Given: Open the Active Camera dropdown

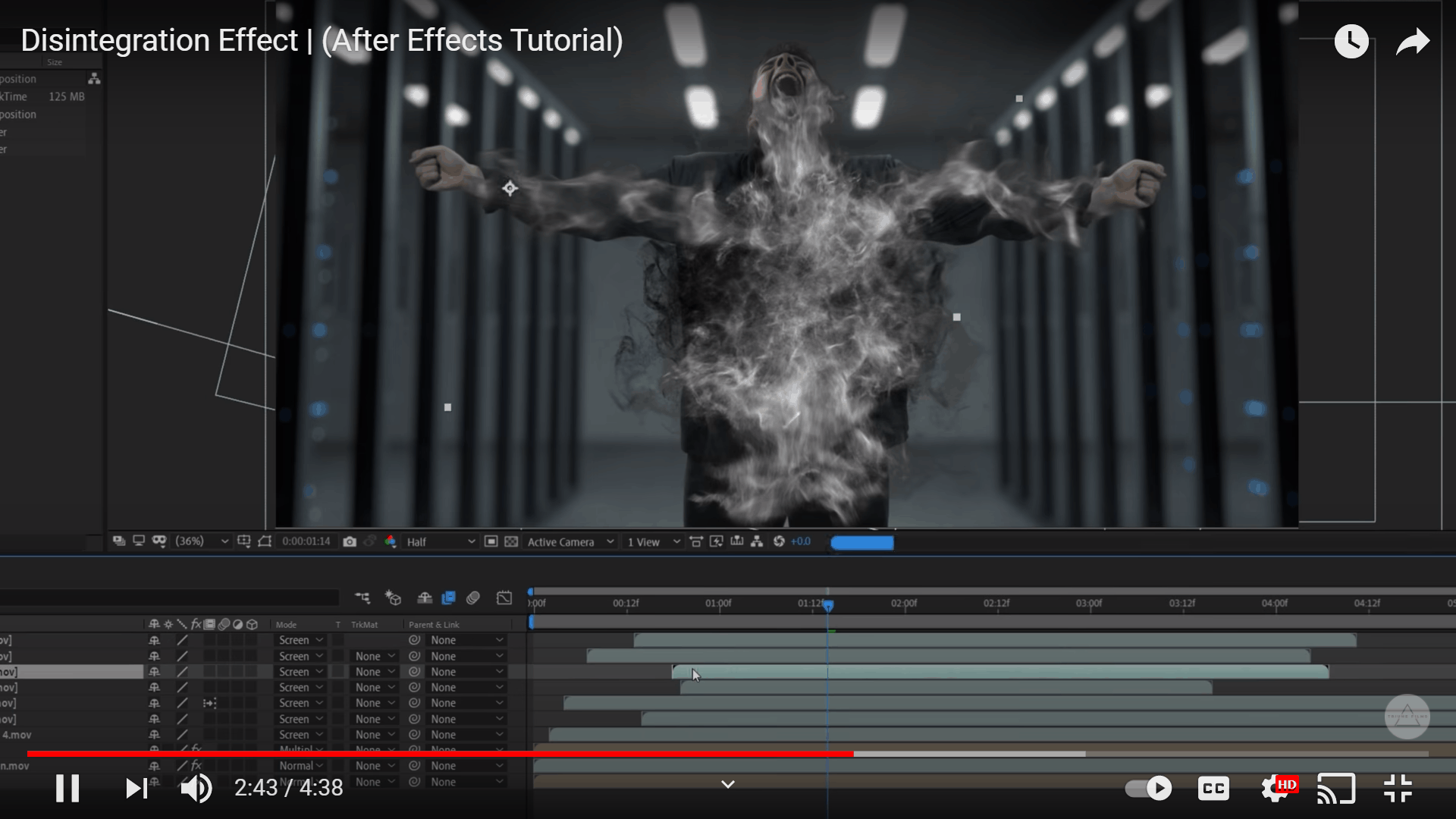Looking at the screenshot, I should coord(570,541).
